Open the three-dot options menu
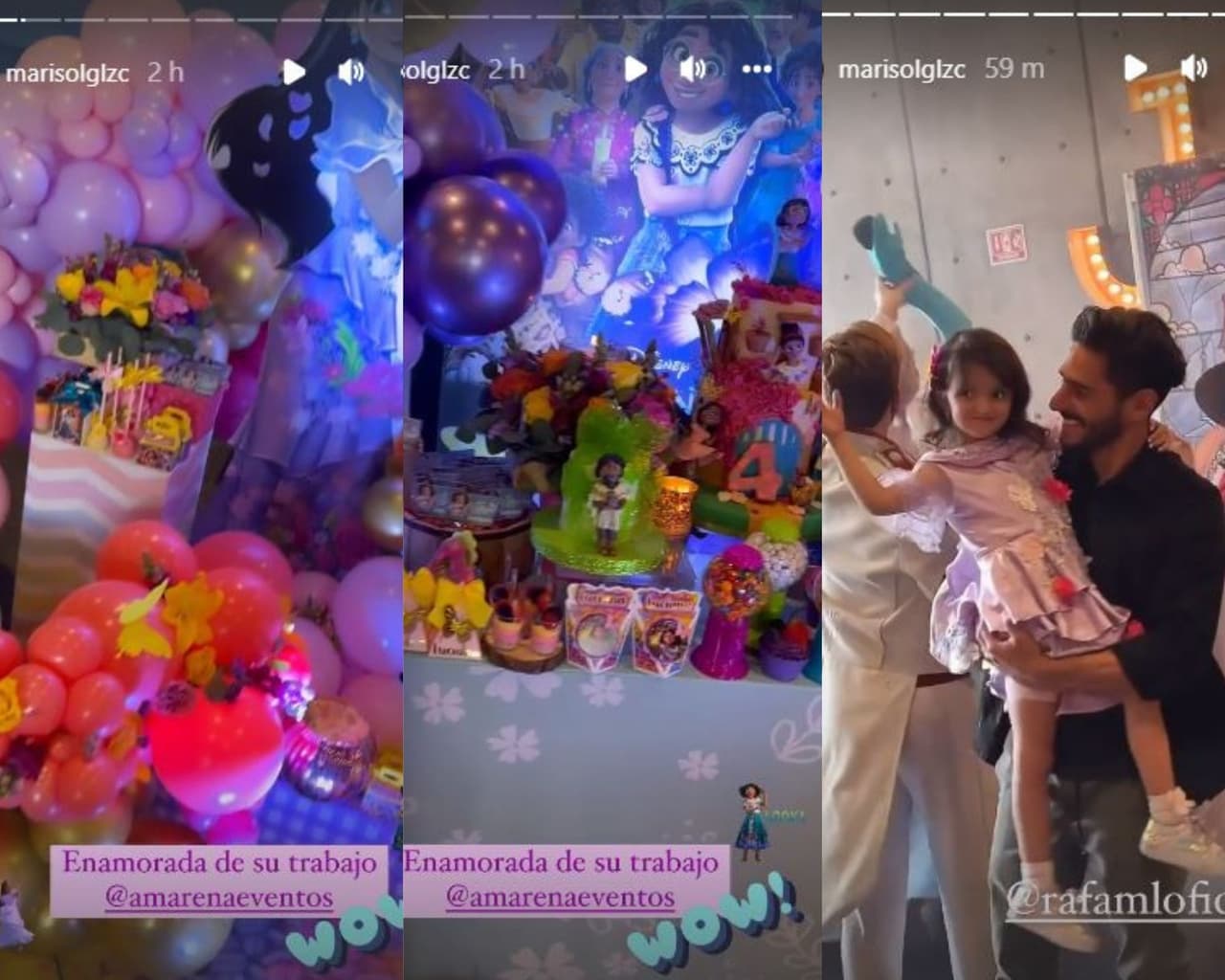 tap(758, 69)
